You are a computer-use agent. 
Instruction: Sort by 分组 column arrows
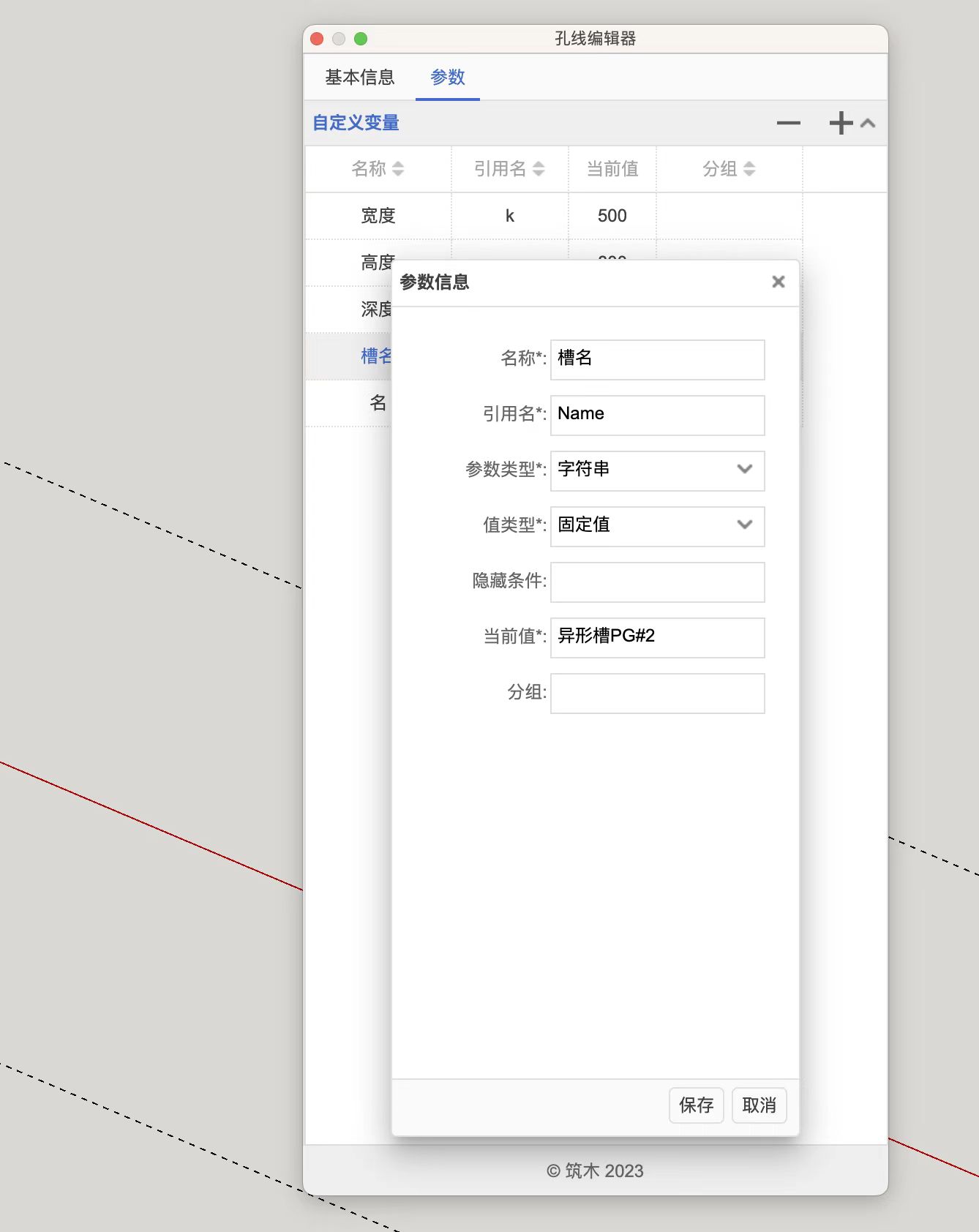[x=749, y=169]
